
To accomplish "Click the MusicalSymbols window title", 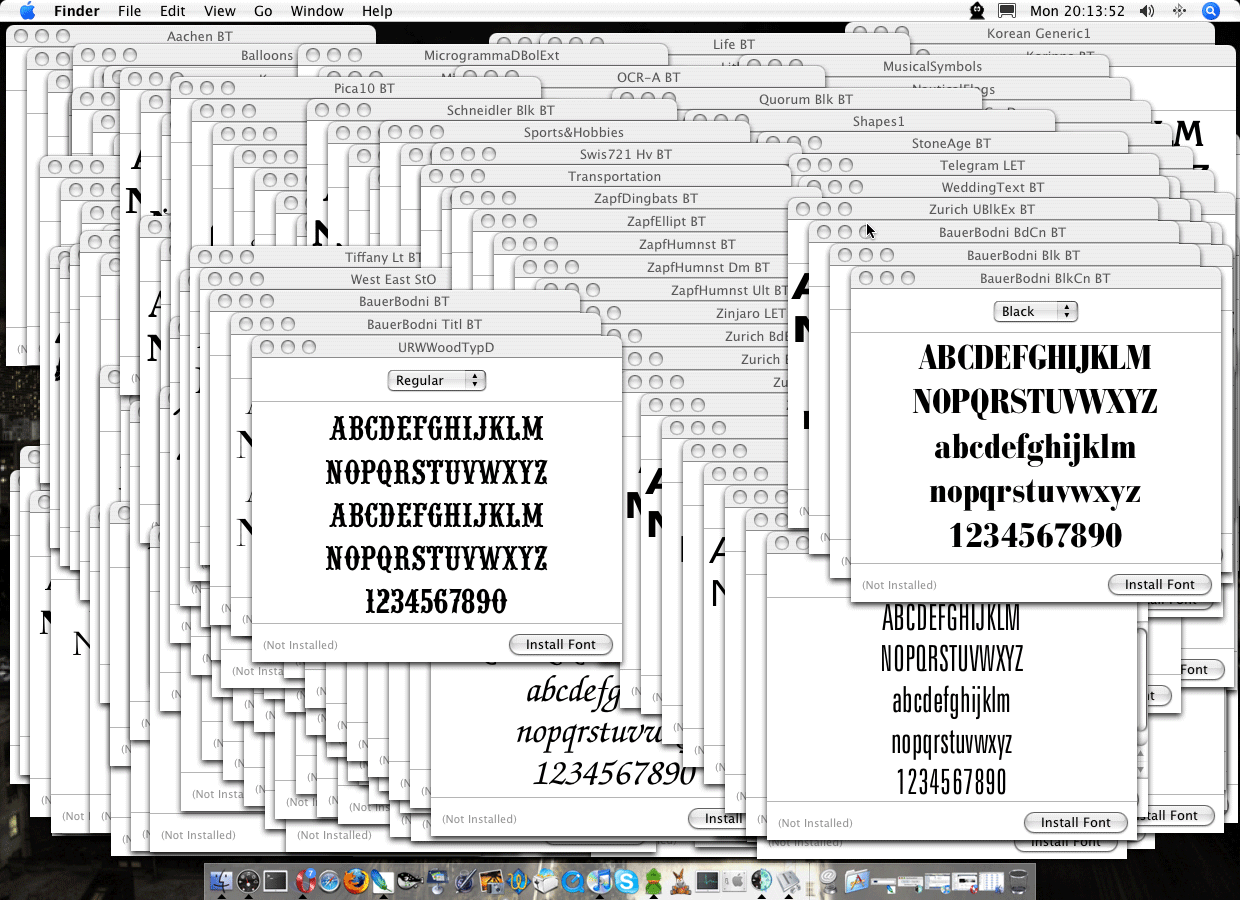I will point(933,66).
